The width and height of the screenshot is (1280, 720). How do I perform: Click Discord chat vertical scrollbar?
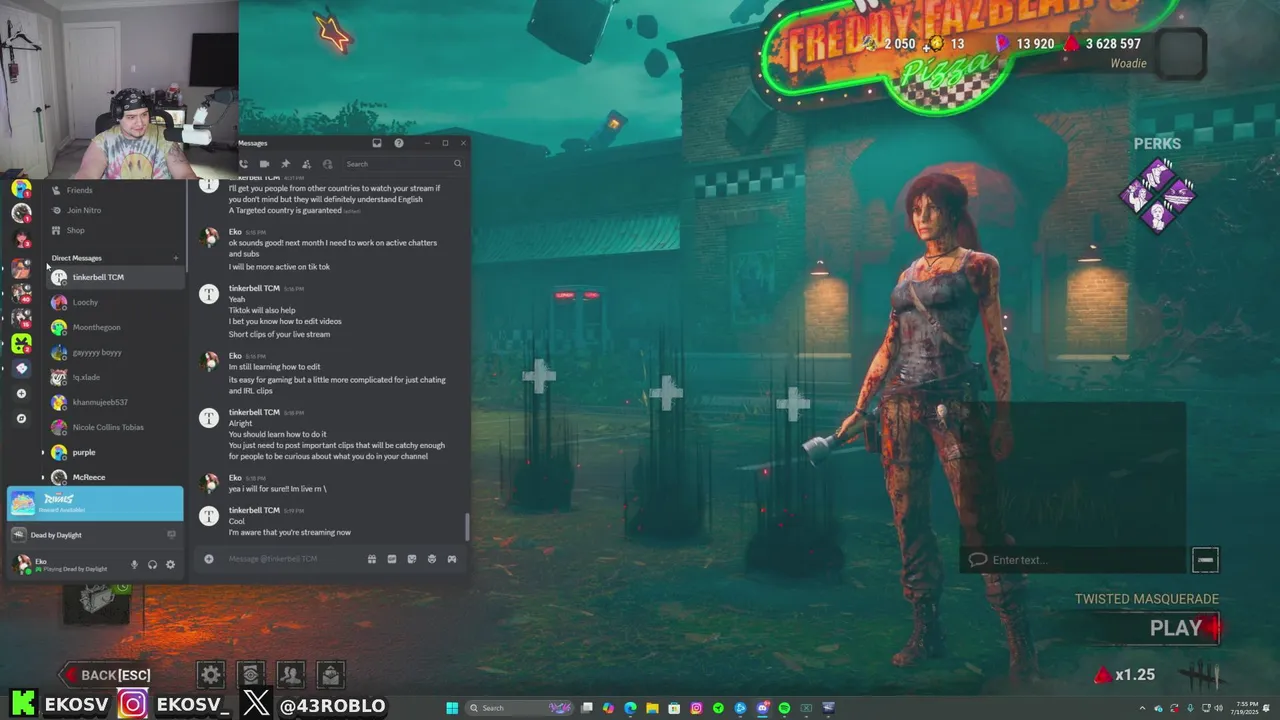click(465, 525)
